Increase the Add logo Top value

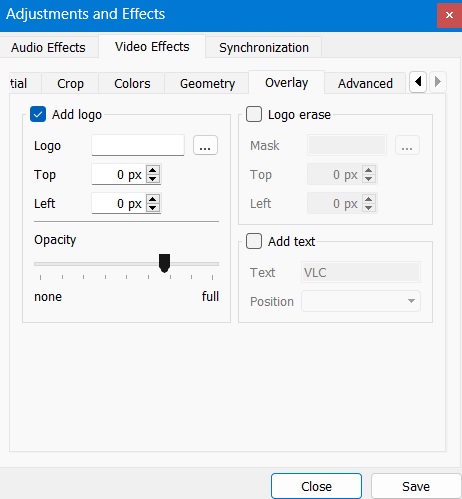point(153,170)
